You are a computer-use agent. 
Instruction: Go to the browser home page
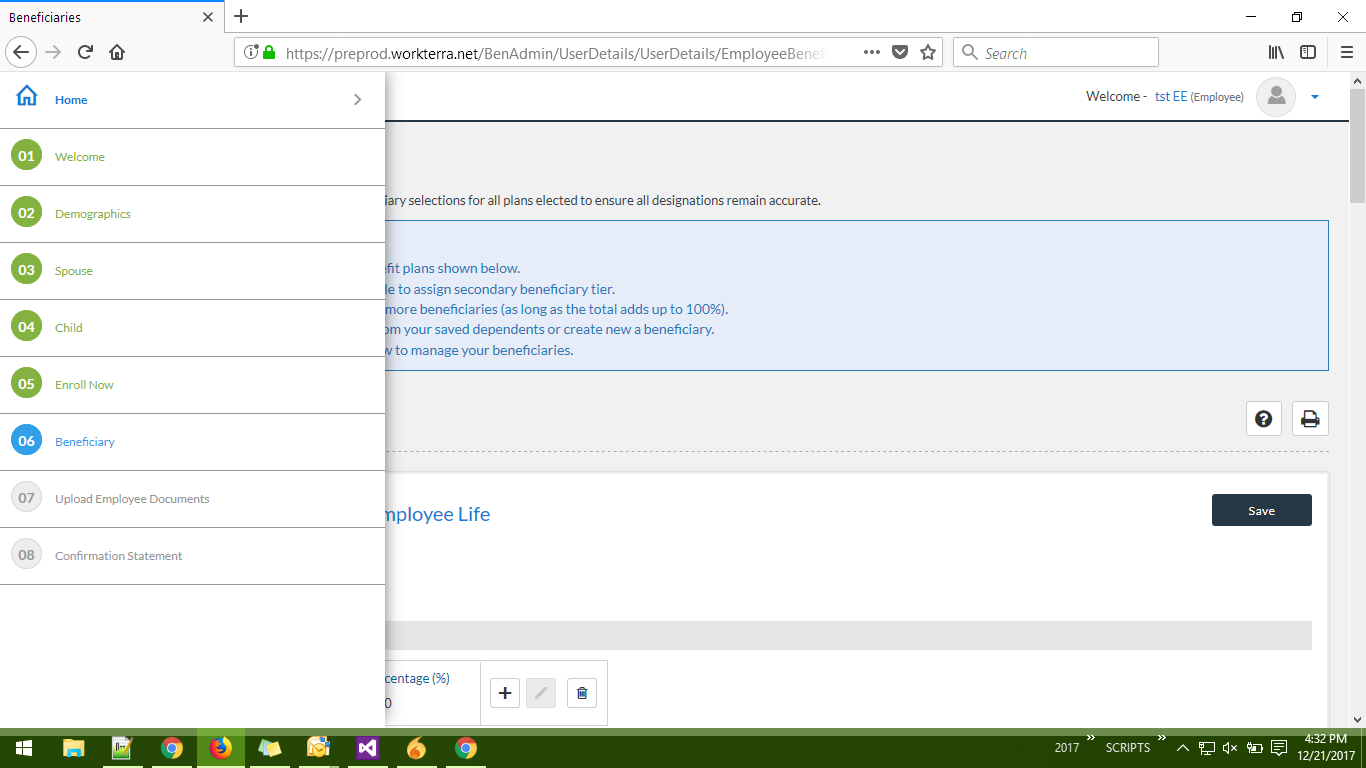point(117,52)
